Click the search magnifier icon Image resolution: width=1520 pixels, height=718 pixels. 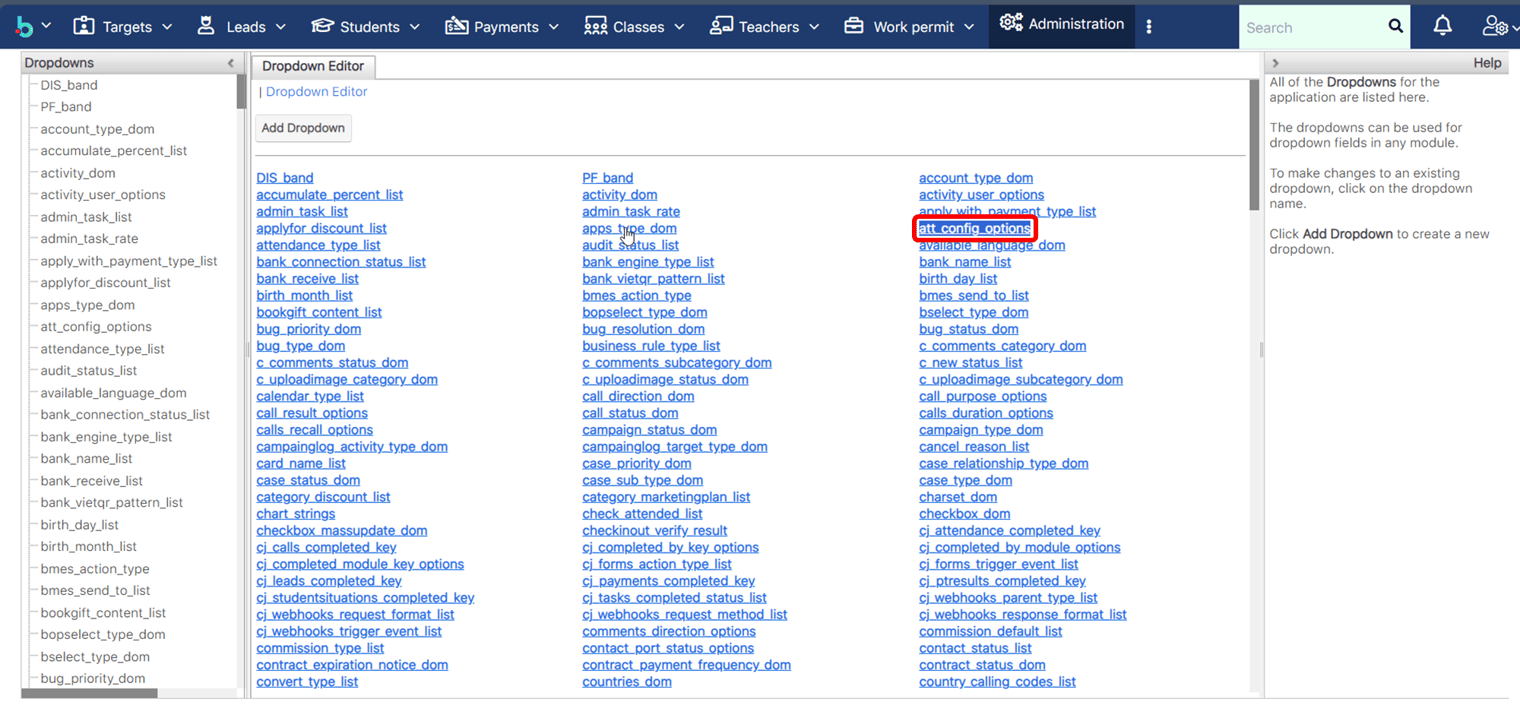1396,27
